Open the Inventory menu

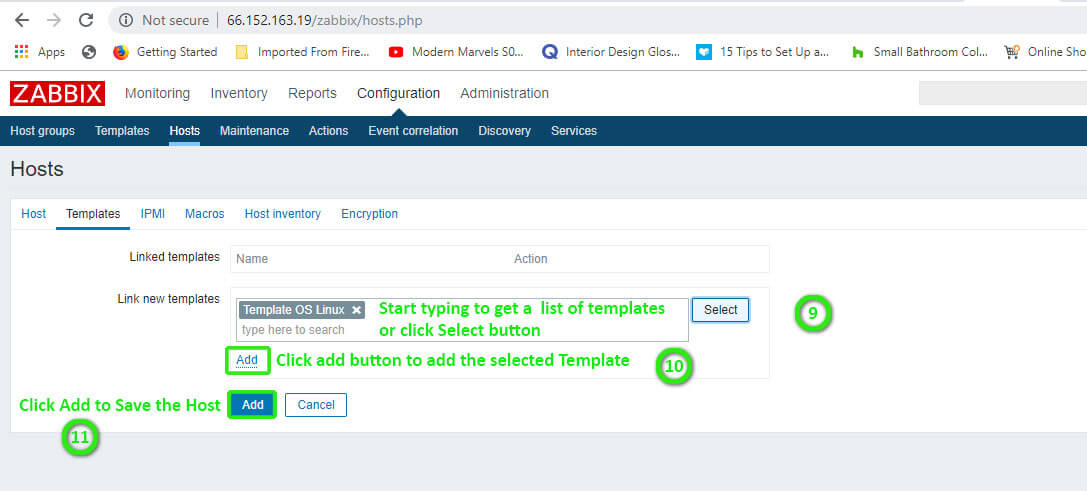(239, 93)
